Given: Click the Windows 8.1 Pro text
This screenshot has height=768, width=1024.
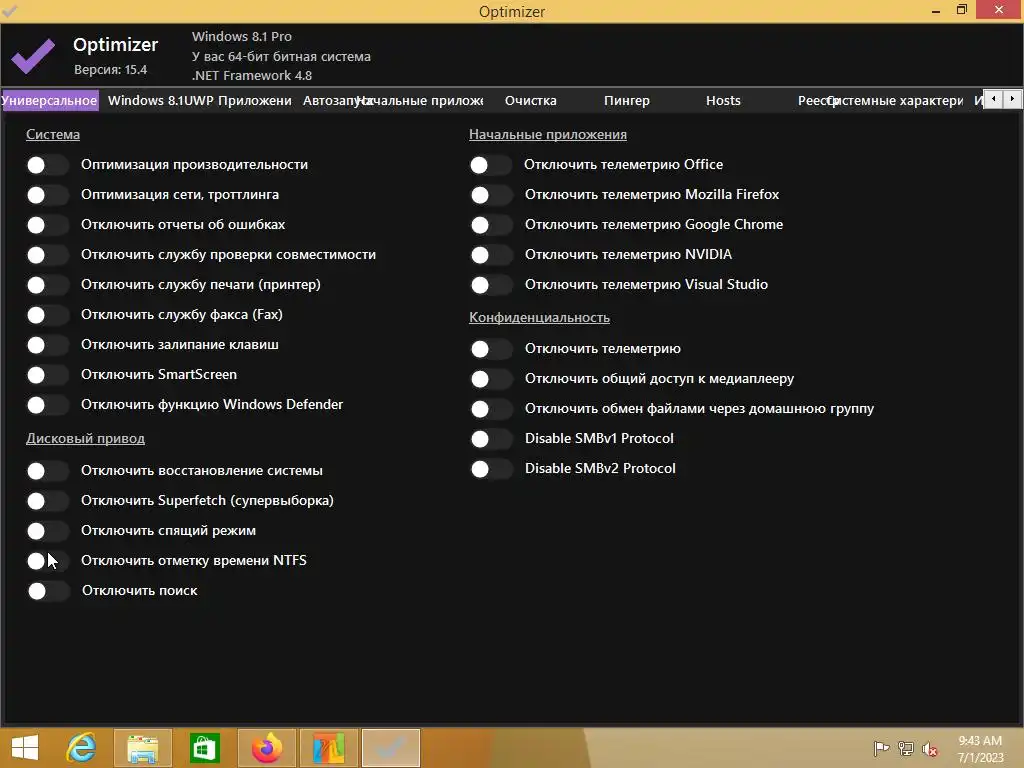Looking at the screenshot, I should coord(242,37).
